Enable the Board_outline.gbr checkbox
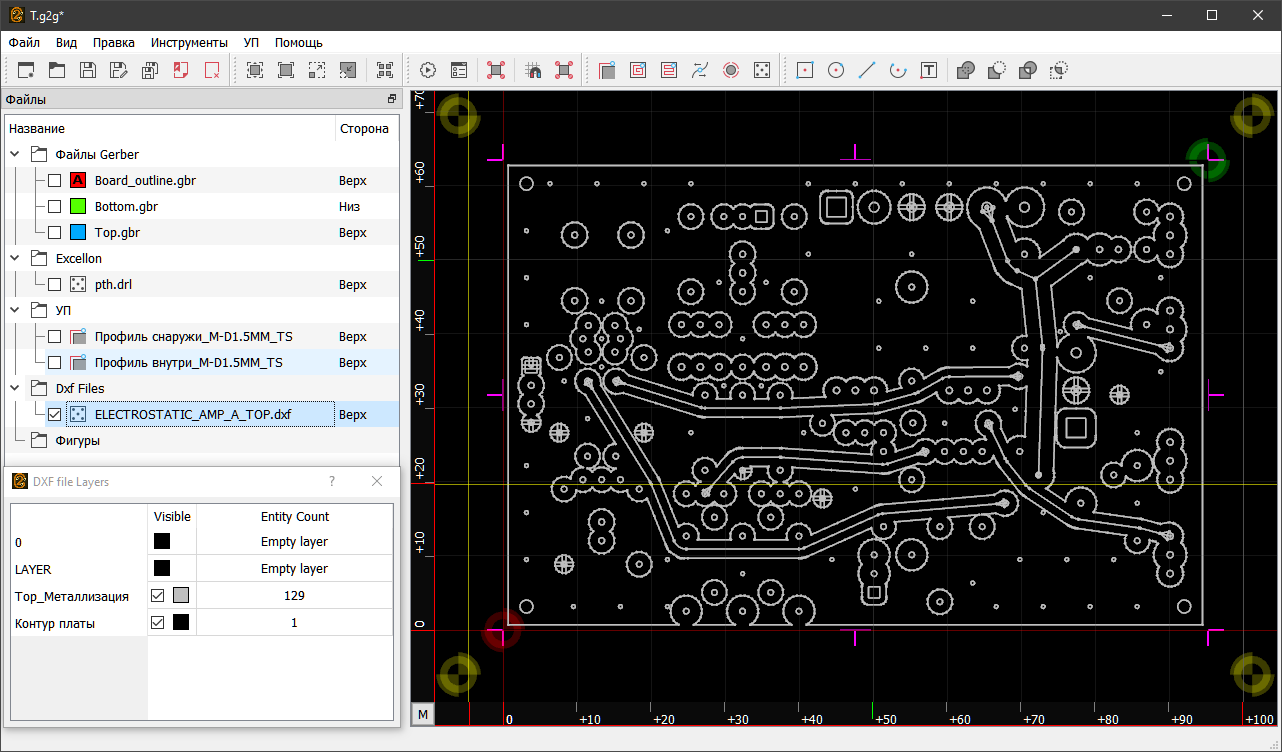Image resolution: width=1282 pixels, height=752 pixels. click(55, 181)
